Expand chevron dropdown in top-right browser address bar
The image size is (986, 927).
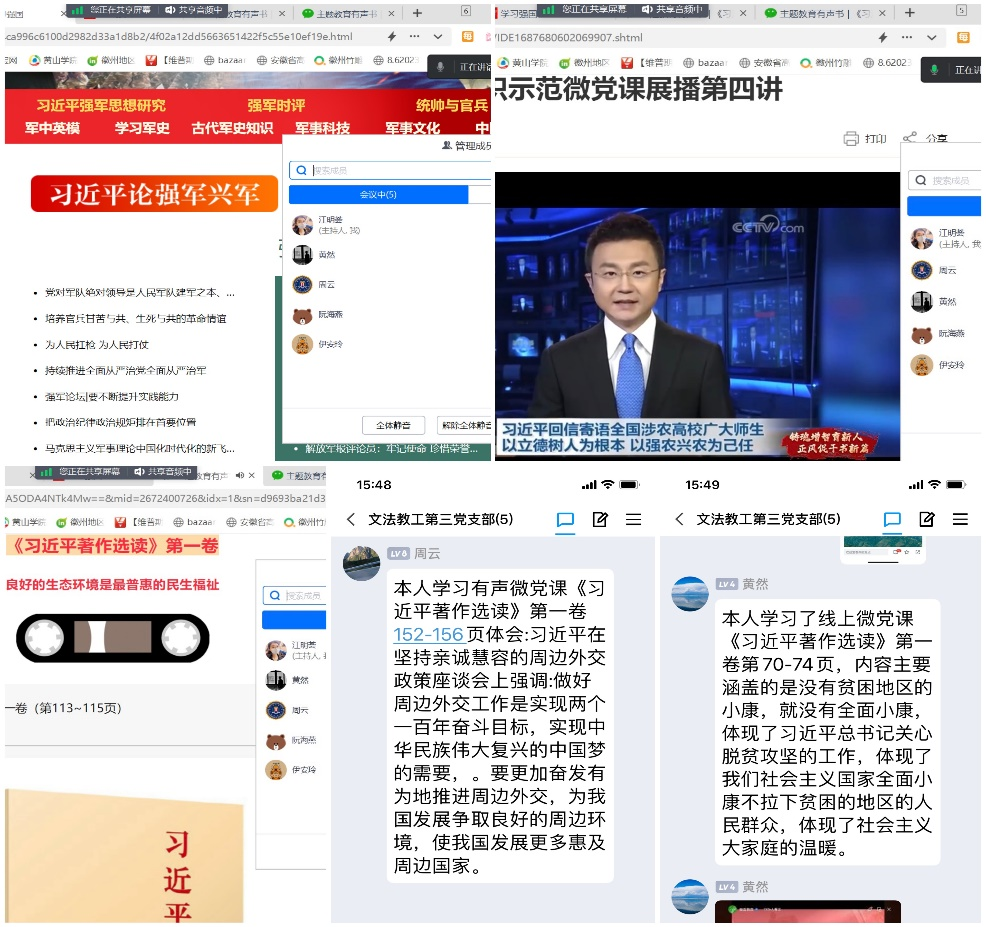tap(931, 38)
